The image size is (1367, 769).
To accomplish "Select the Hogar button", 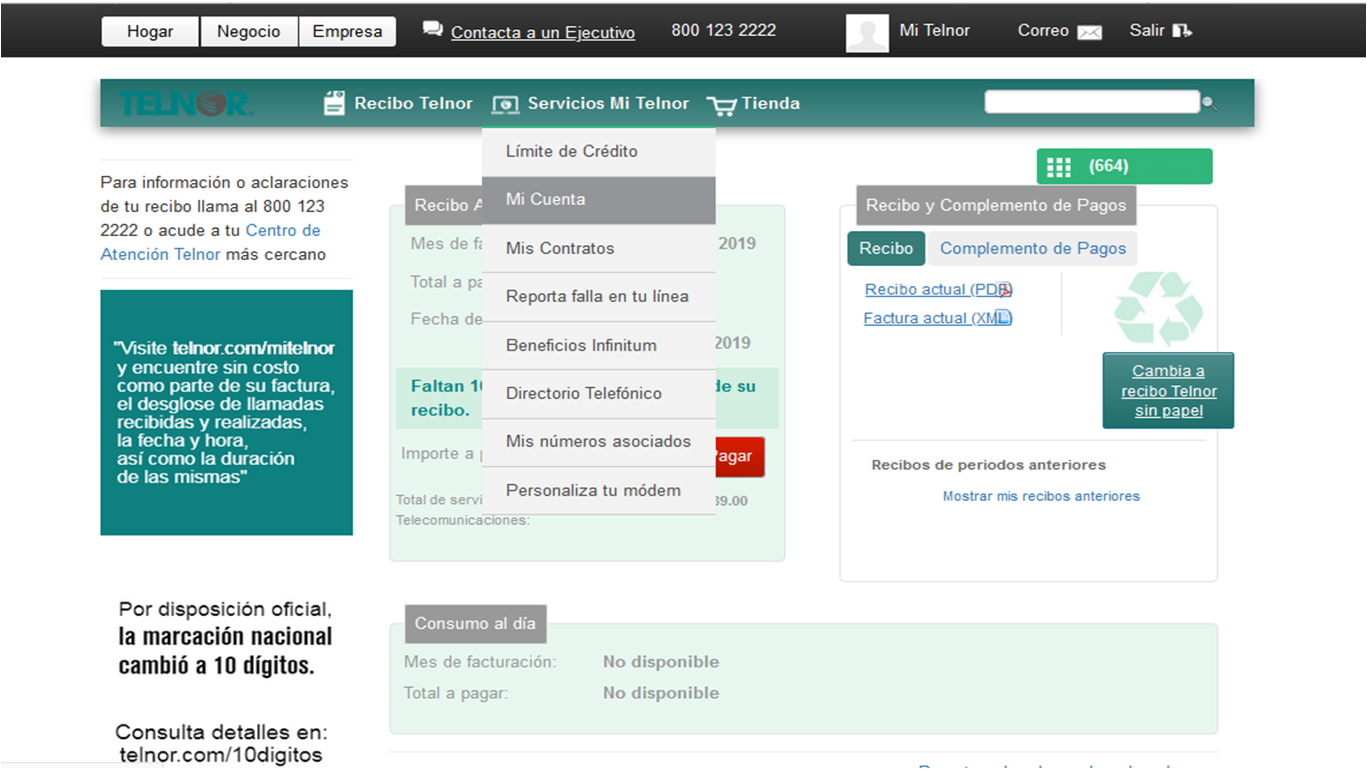I will pyautogui.click(x=150, y=32).
